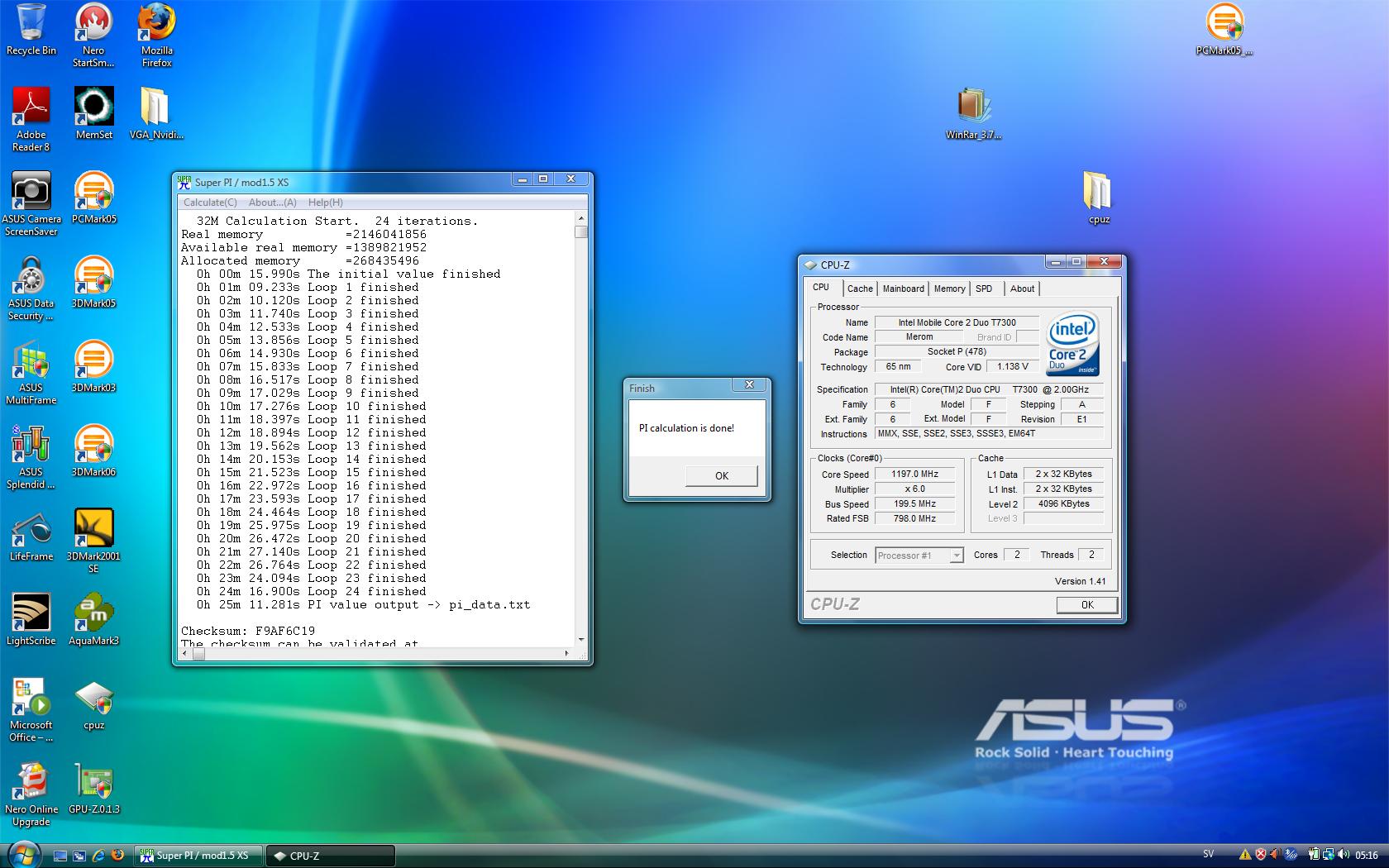This screenshot has width=1389, height=868.
Task: Switch to the About tab in CPU-Z
Action: [1022, 289]
